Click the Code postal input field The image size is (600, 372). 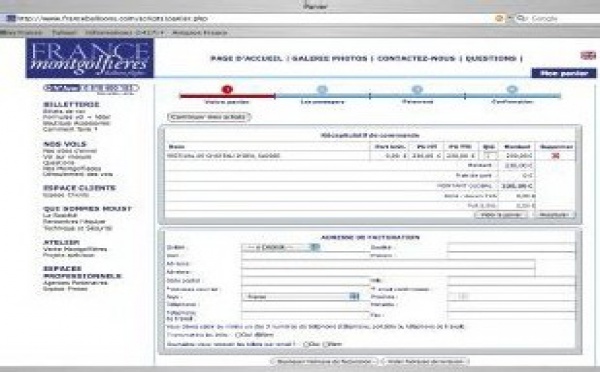tap(305, 281)
